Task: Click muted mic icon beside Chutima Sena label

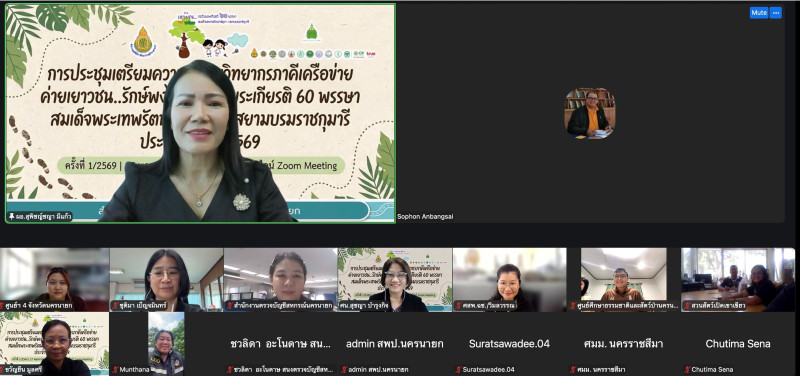Action: click(688, 369)
